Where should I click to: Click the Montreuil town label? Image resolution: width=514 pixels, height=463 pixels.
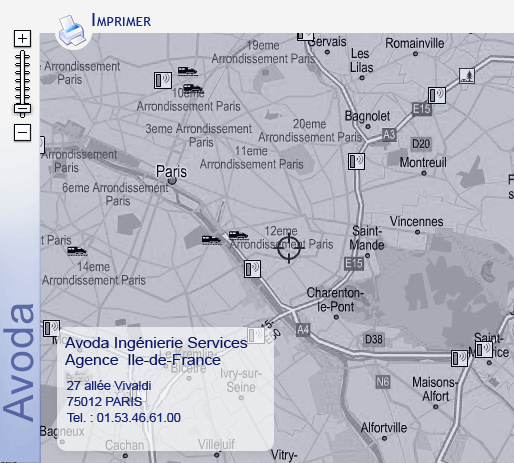tap(423, 163)
